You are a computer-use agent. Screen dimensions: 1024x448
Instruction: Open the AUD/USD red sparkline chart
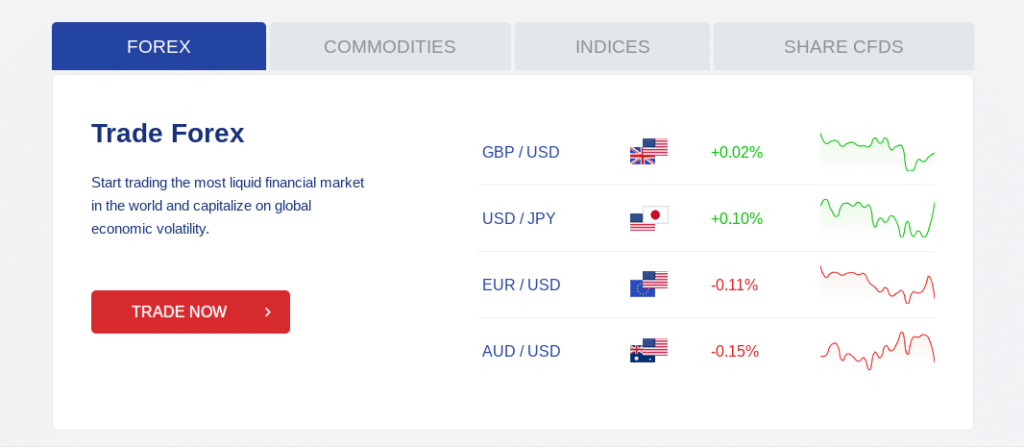(x=877, y=350)
